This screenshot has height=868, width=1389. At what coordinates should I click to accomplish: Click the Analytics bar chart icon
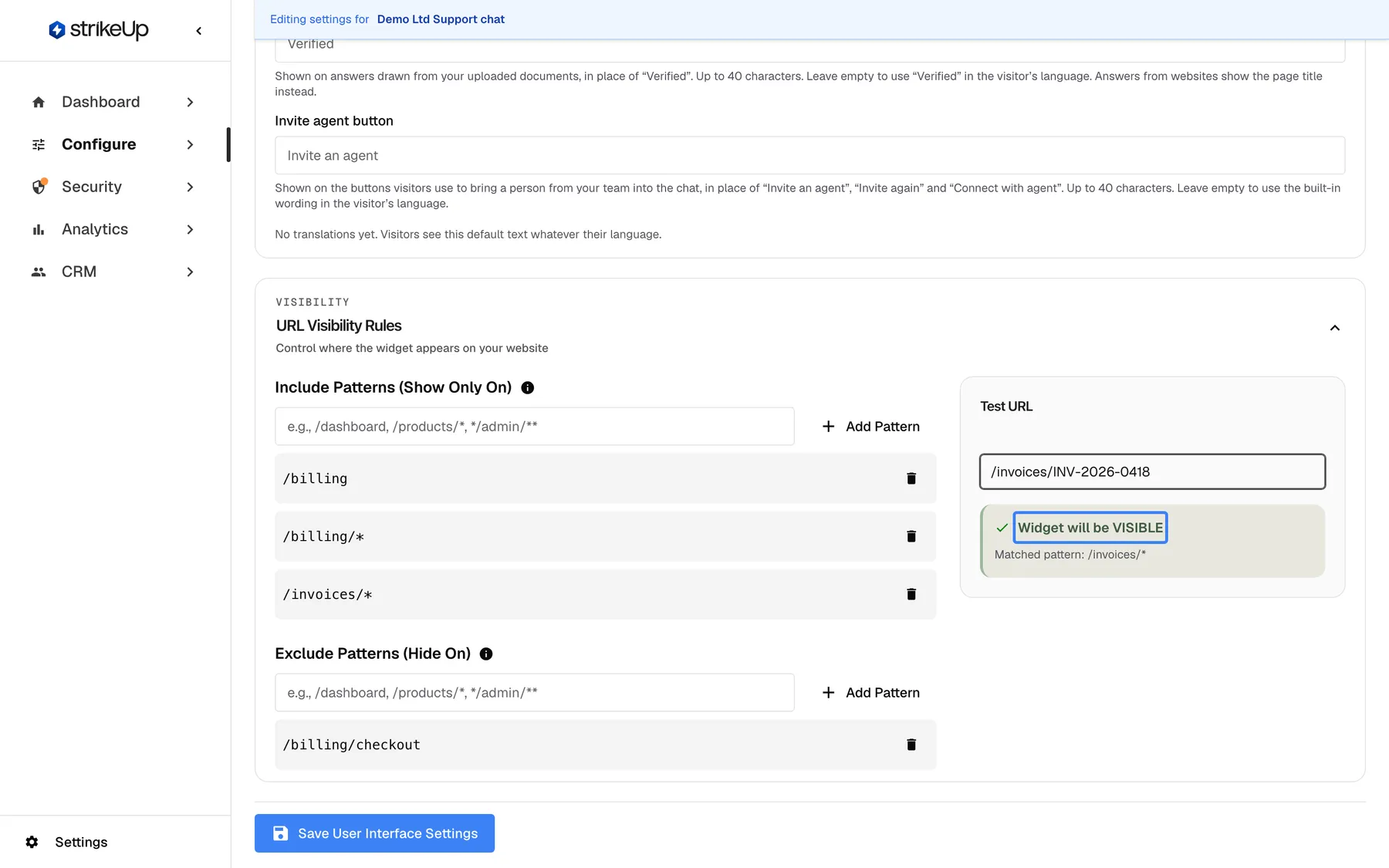pos(39,229)
